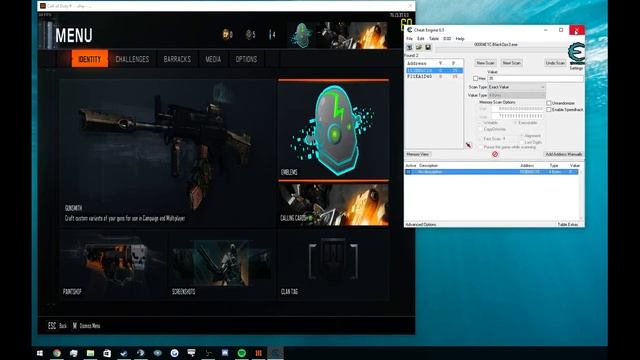This screenshot has height=360, width=640.
Task: Click the open file folder icon in Cheat Engine
Action: point(418,47)
